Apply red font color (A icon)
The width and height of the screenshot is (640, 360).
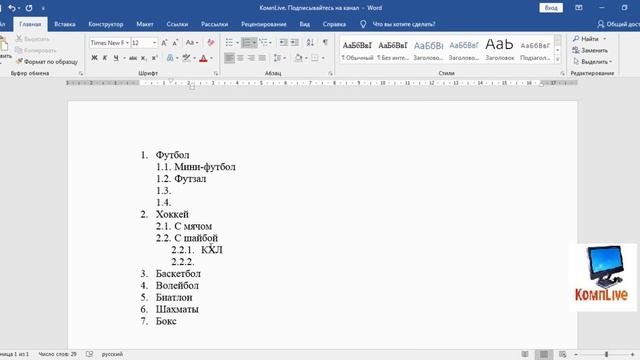pos(203,58)
